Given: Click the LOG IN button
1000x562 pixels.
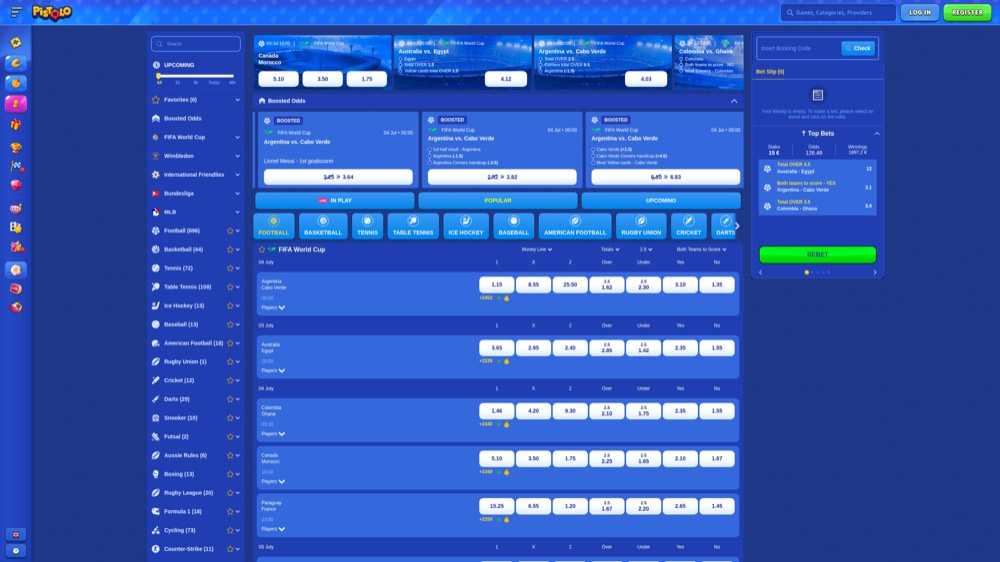Looking at the screenshot, I should click(920, 12).
